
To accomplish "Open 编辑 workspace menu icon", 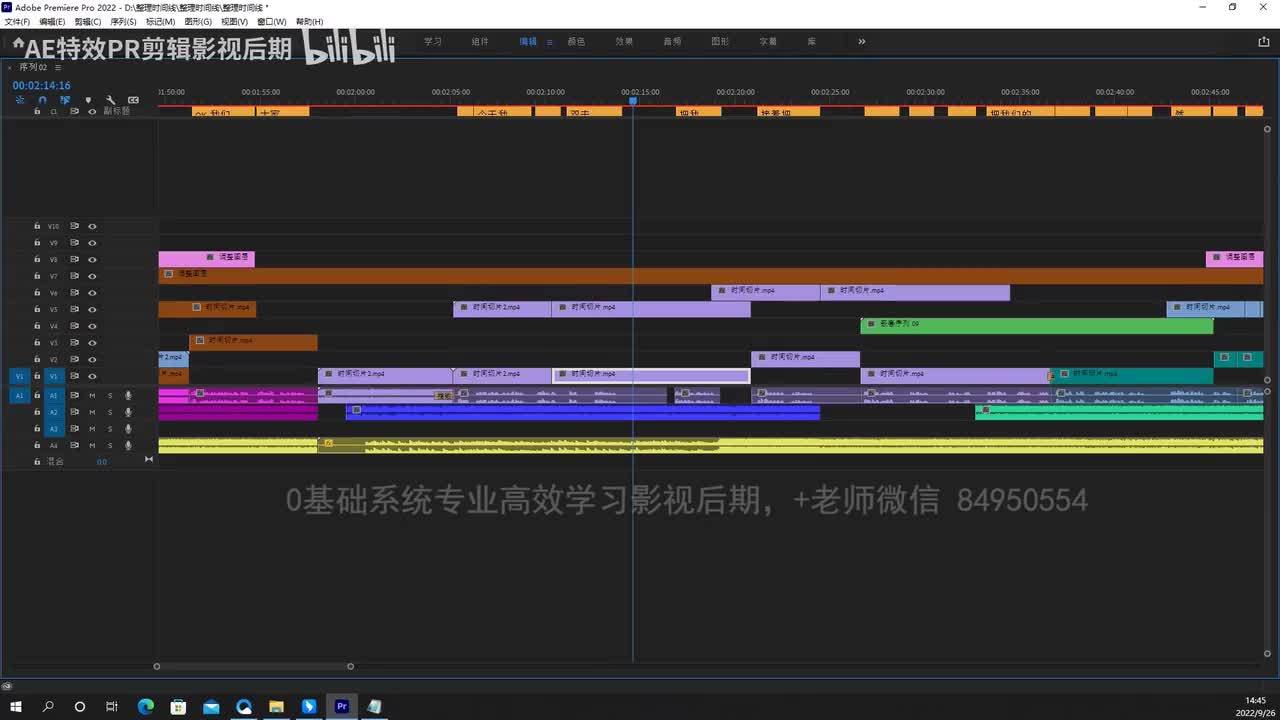I will (548, 42).
